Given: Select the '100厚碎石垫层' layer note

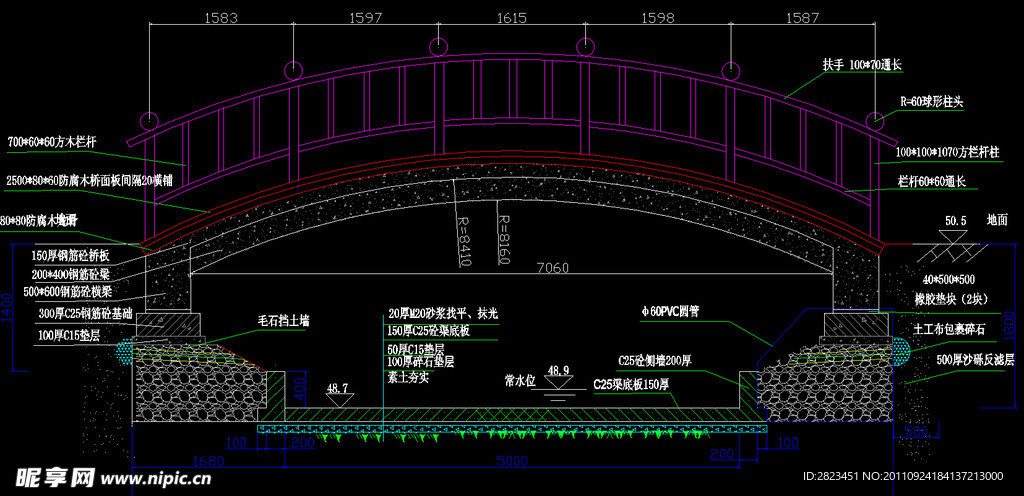Looking at the screenshot, I should tap(421, 361).
